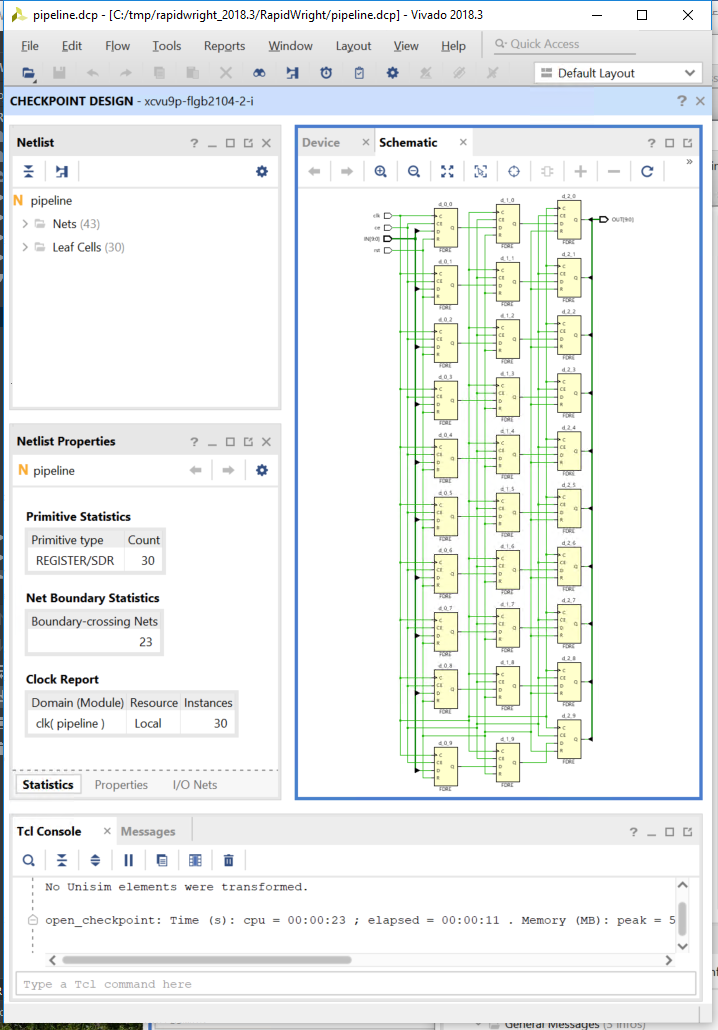Click the Save icon in main toolbar
The image size is (718, 1030).
[x=59, y=73]
